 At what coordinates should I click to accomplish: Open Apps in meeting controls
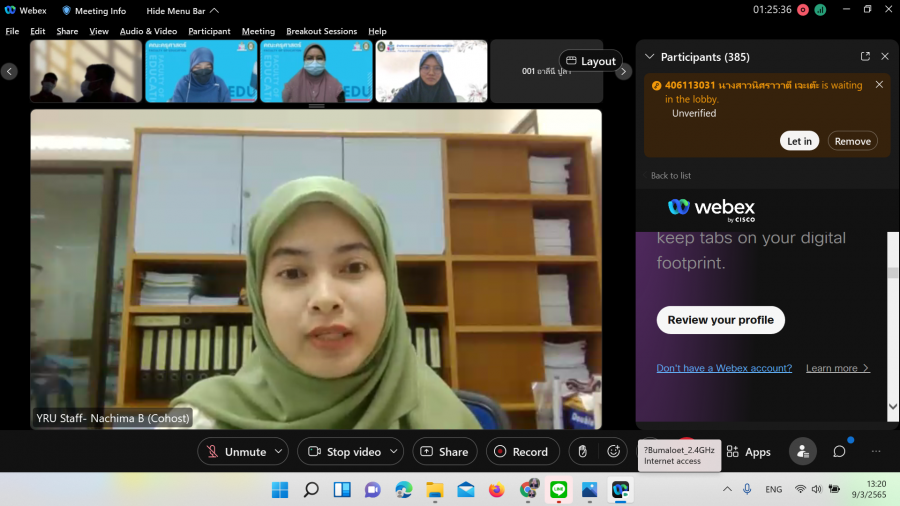pos(748,452)
